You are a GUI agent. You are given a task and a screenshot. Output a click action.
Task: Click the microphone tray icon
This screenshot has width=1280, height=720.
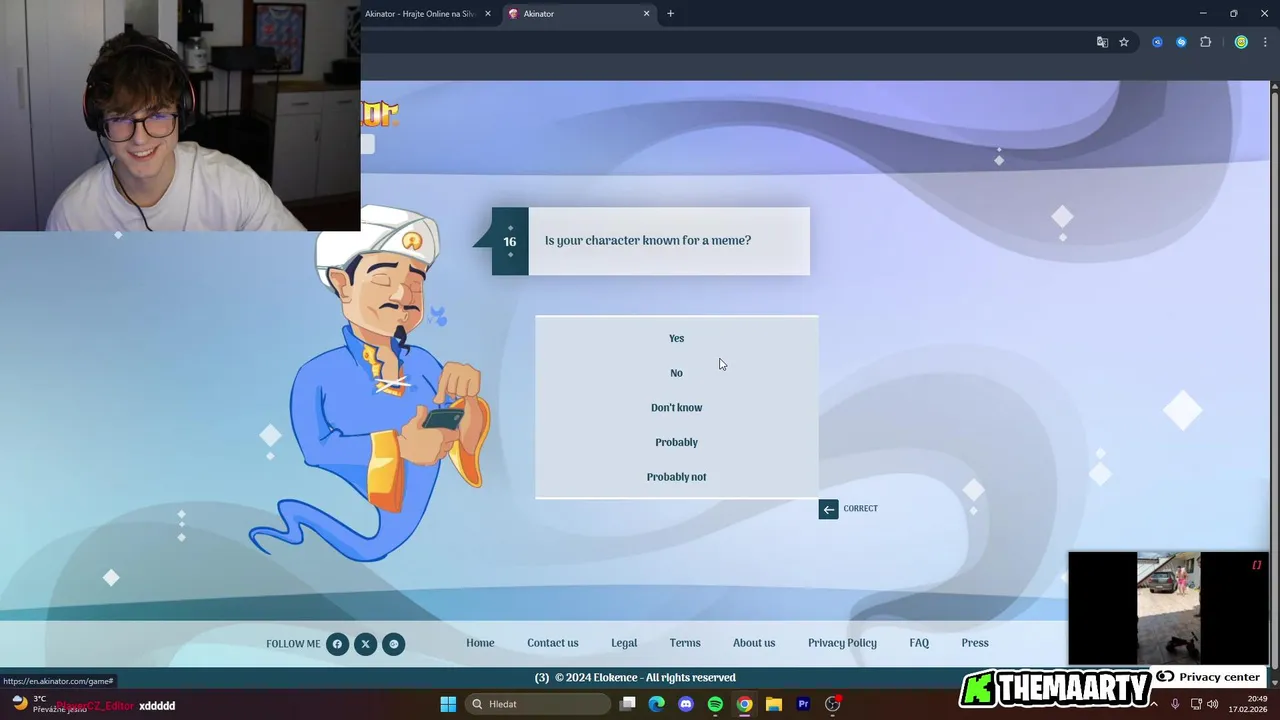point(1175,704)
